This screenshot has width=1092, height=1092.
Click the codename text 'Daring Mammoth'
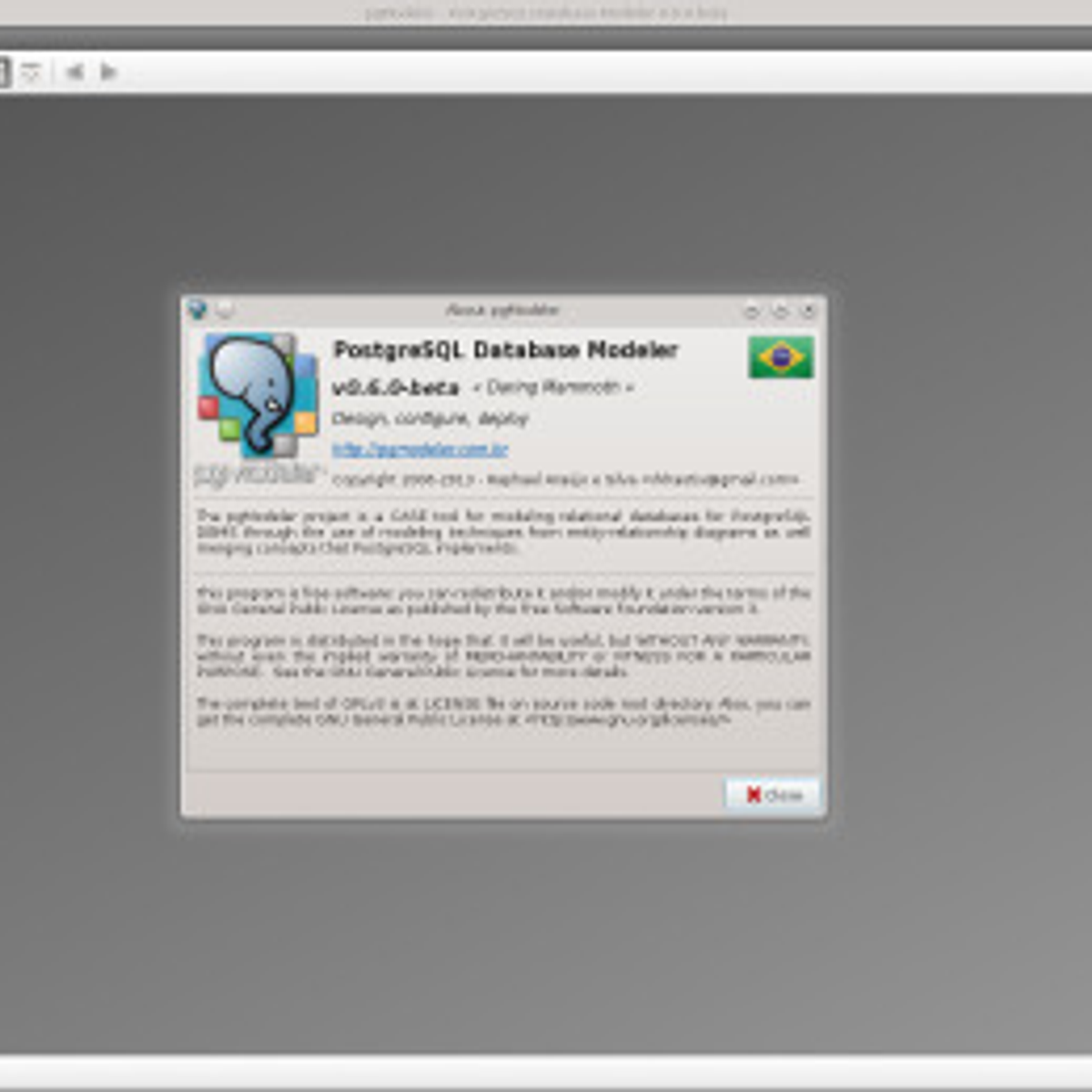click(552, 388)
